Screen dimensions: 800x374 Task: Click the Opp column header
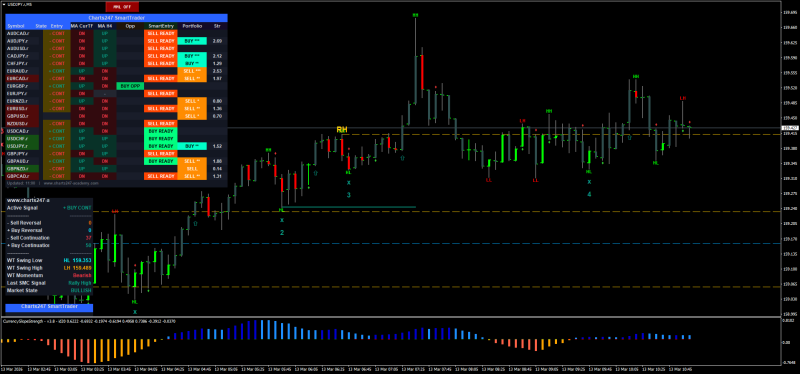[130, 26]
